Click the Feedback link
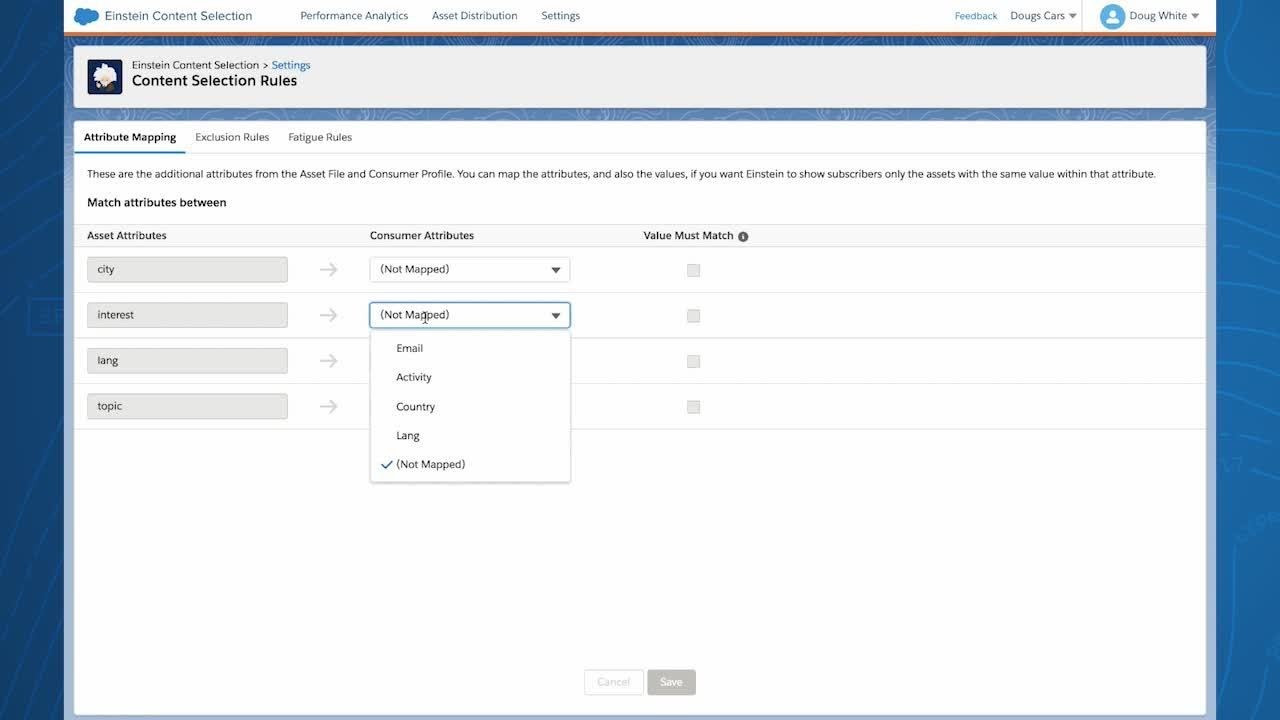 click(976, 16)
